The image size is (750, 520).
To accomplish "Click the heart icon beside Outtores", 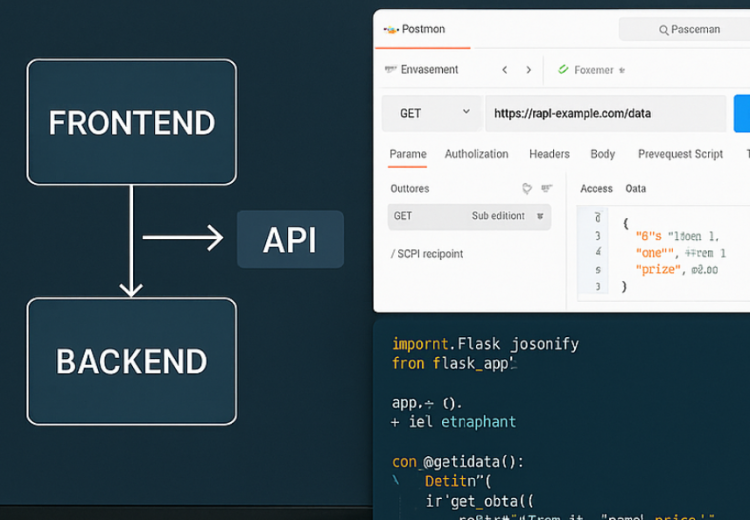I will point(527,188).
